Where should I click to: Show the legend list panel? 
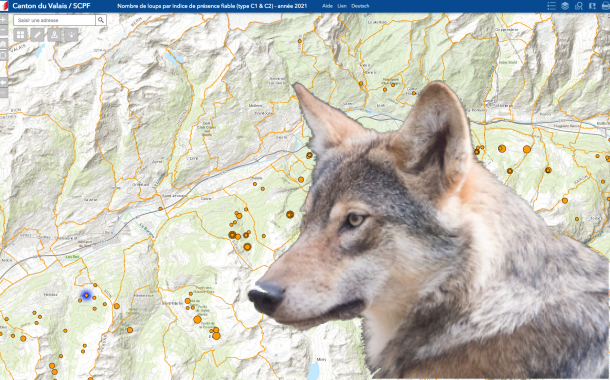pos(551,6)
